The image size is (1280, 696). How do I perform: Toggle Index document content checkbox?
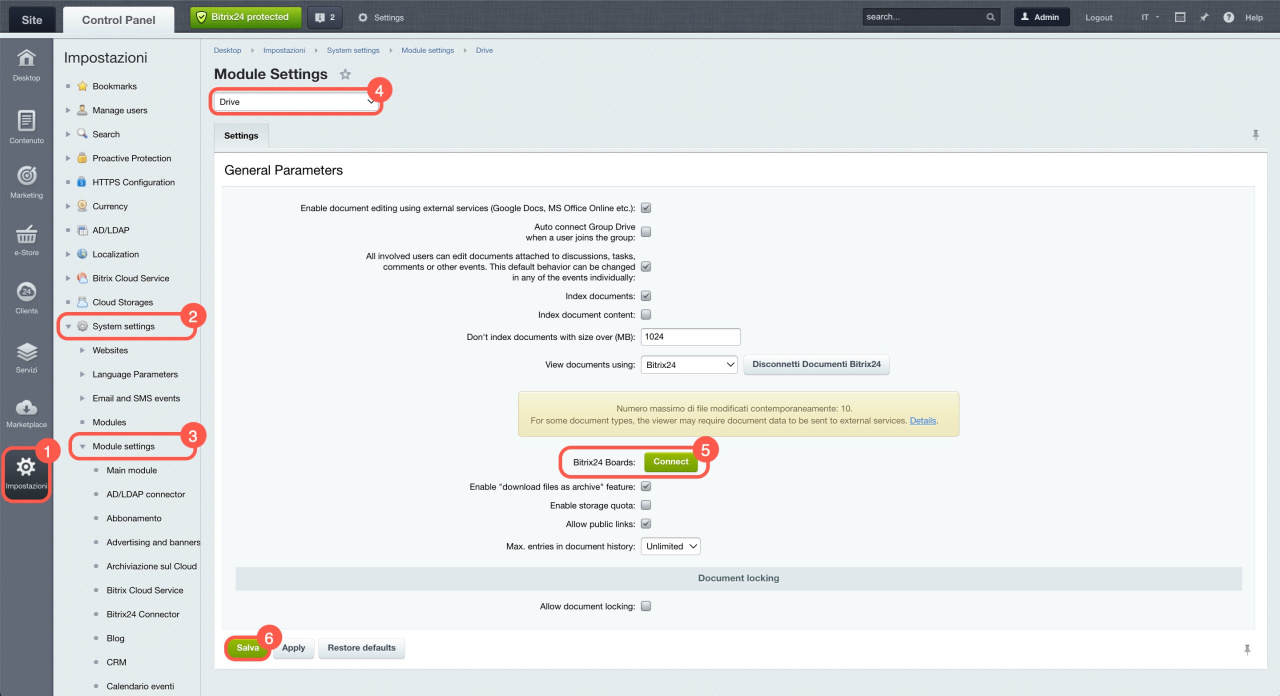point(646,315)
